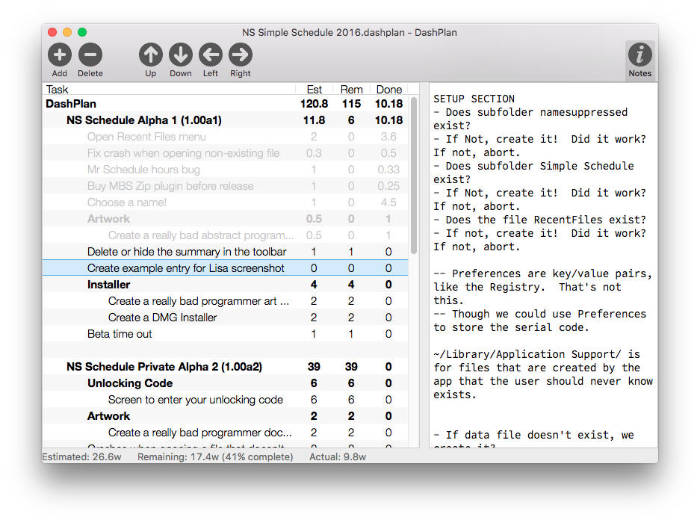The image size is (700, 523).
Task: Move task Down with arrow icon
Action: coord(180,55)
